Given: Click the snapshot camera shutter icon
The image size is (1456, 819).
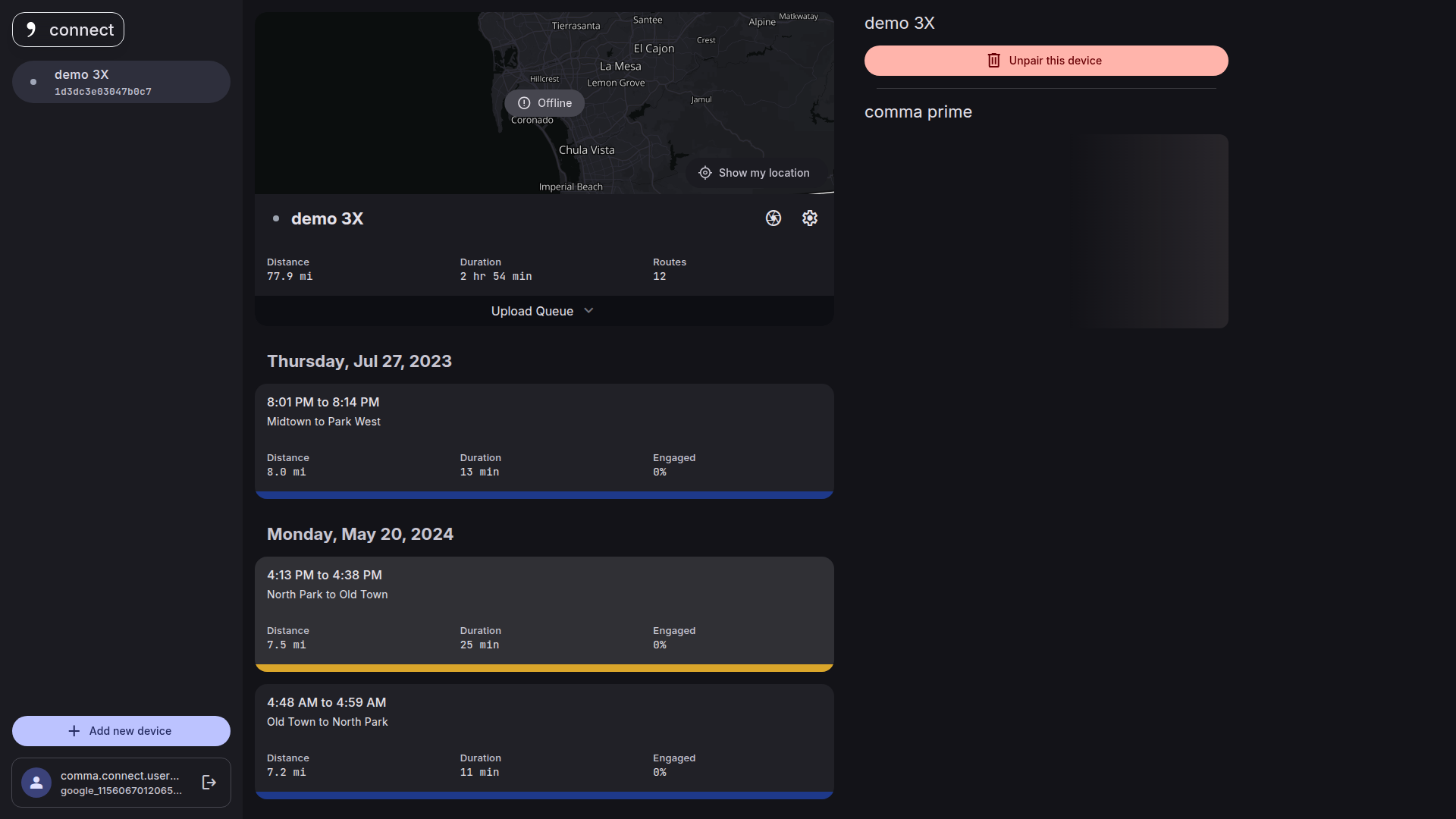Looking at the screenshot, I should [773, 218].
